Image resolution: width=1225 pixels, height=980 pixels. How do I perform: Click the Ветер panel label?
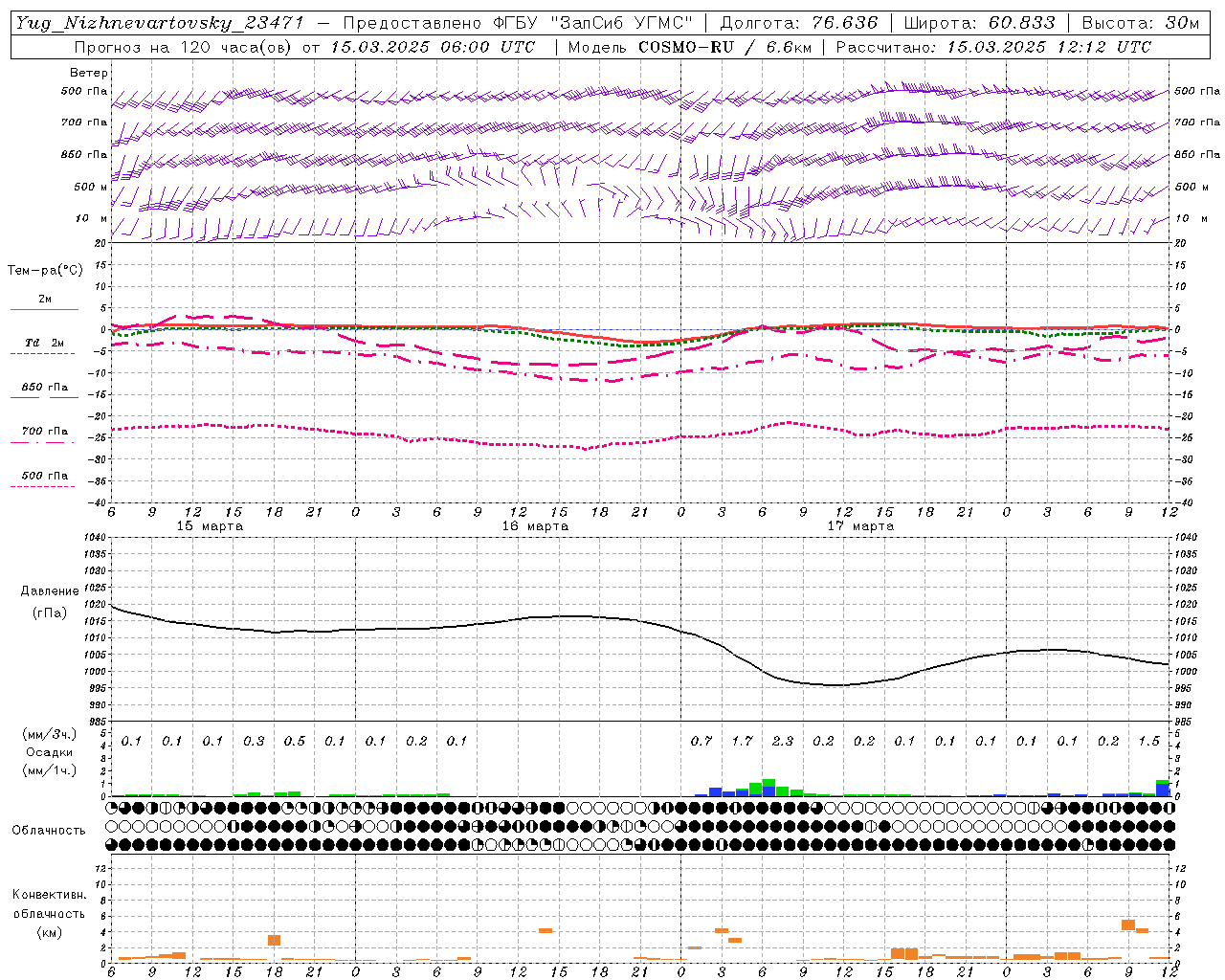tap(89, 73)
